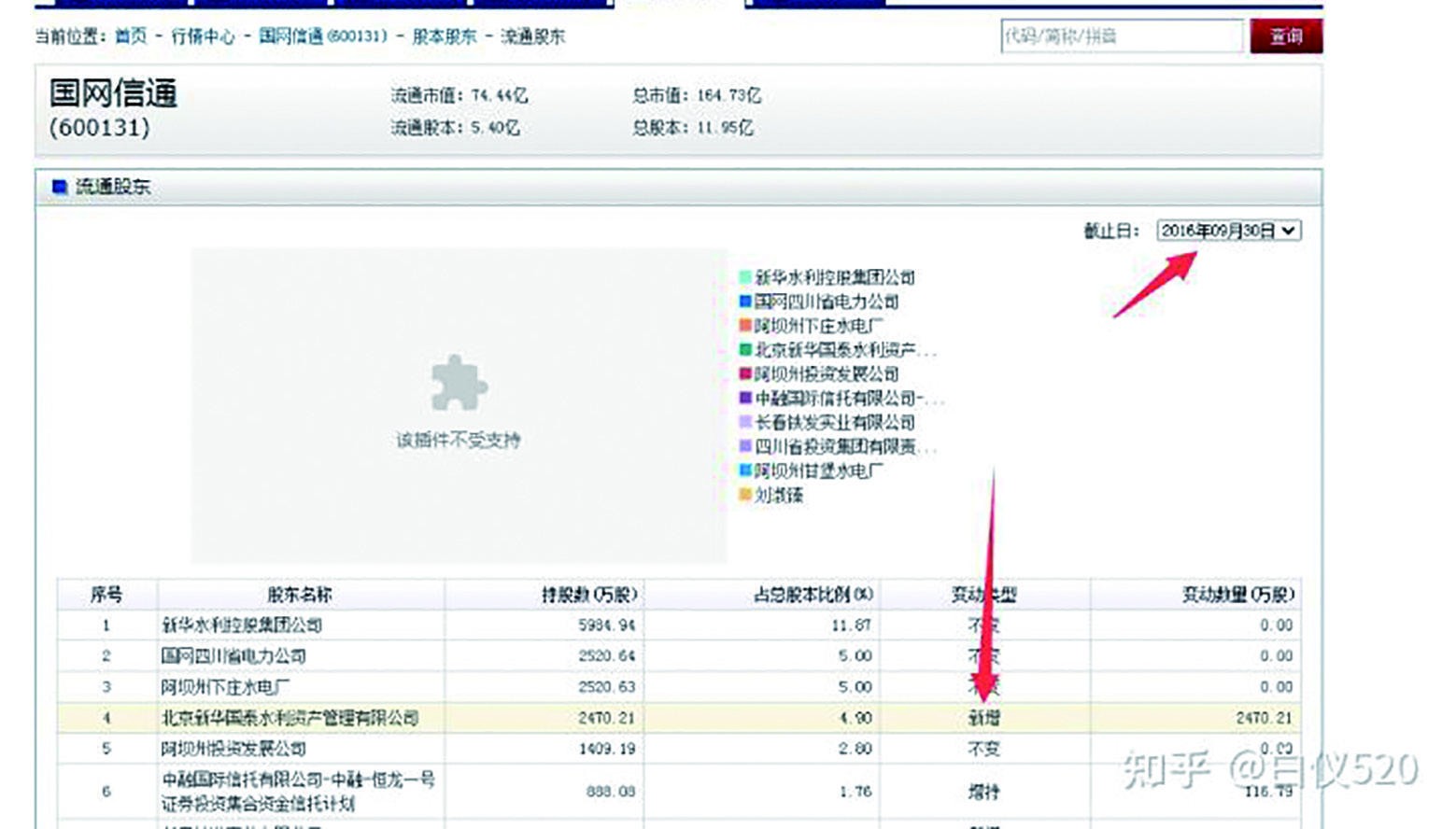Click orange legend marker for 阿坝州下庄水电厂

coord(744,326)
